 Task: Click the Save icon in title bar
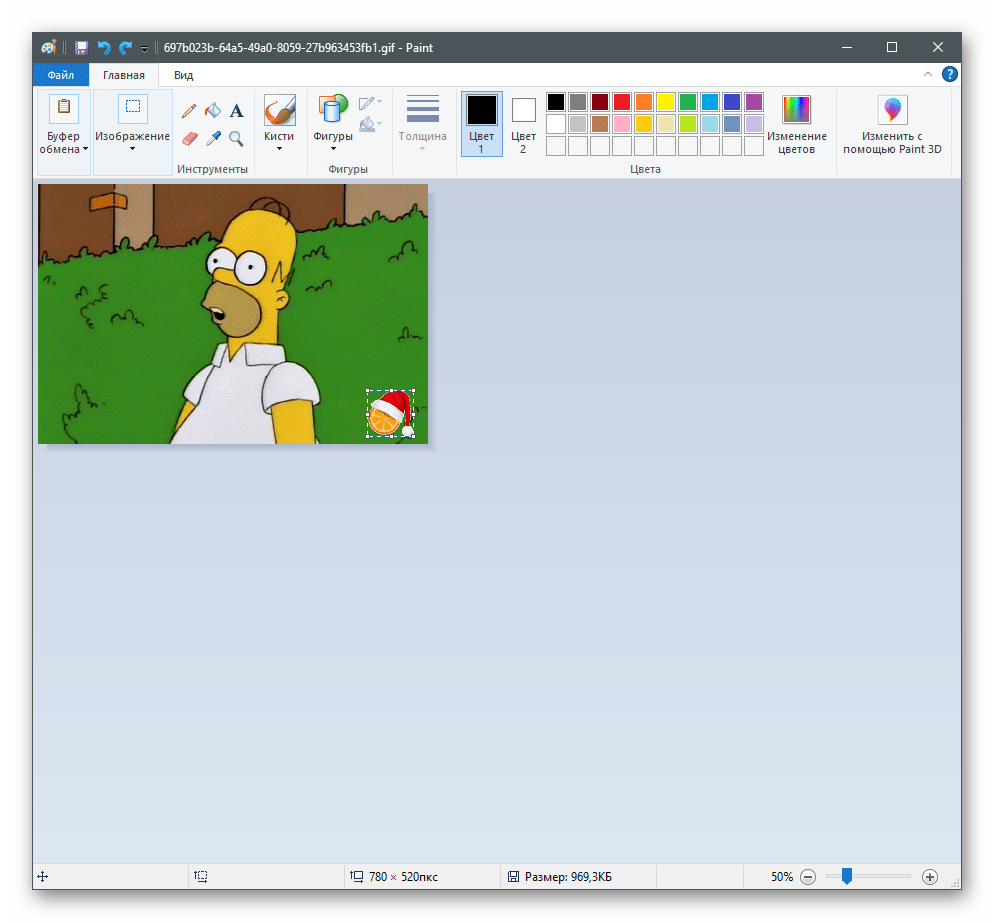(81, 48)
